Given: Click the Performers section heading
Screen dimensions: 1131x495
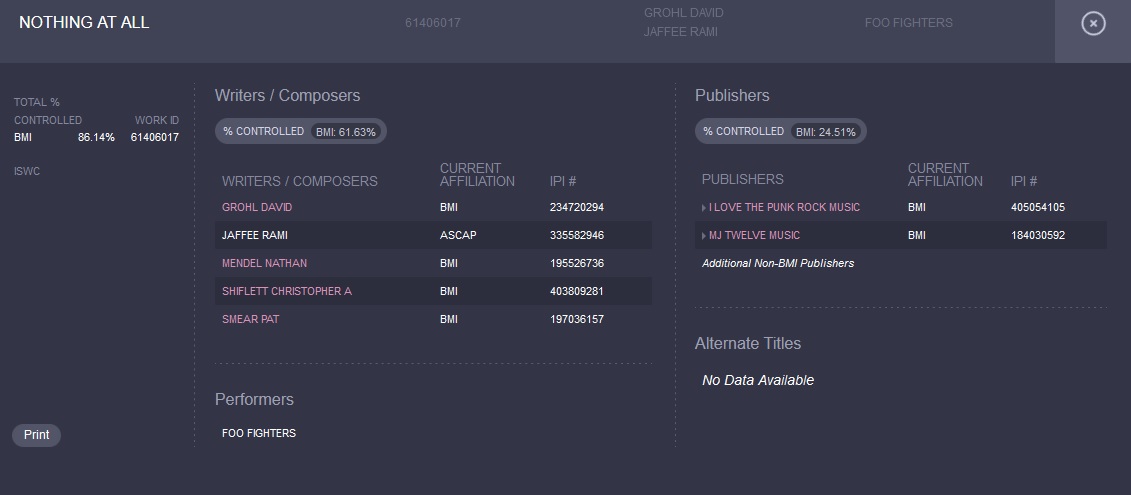Looking at the screenshot, I should tap(254, 400).
